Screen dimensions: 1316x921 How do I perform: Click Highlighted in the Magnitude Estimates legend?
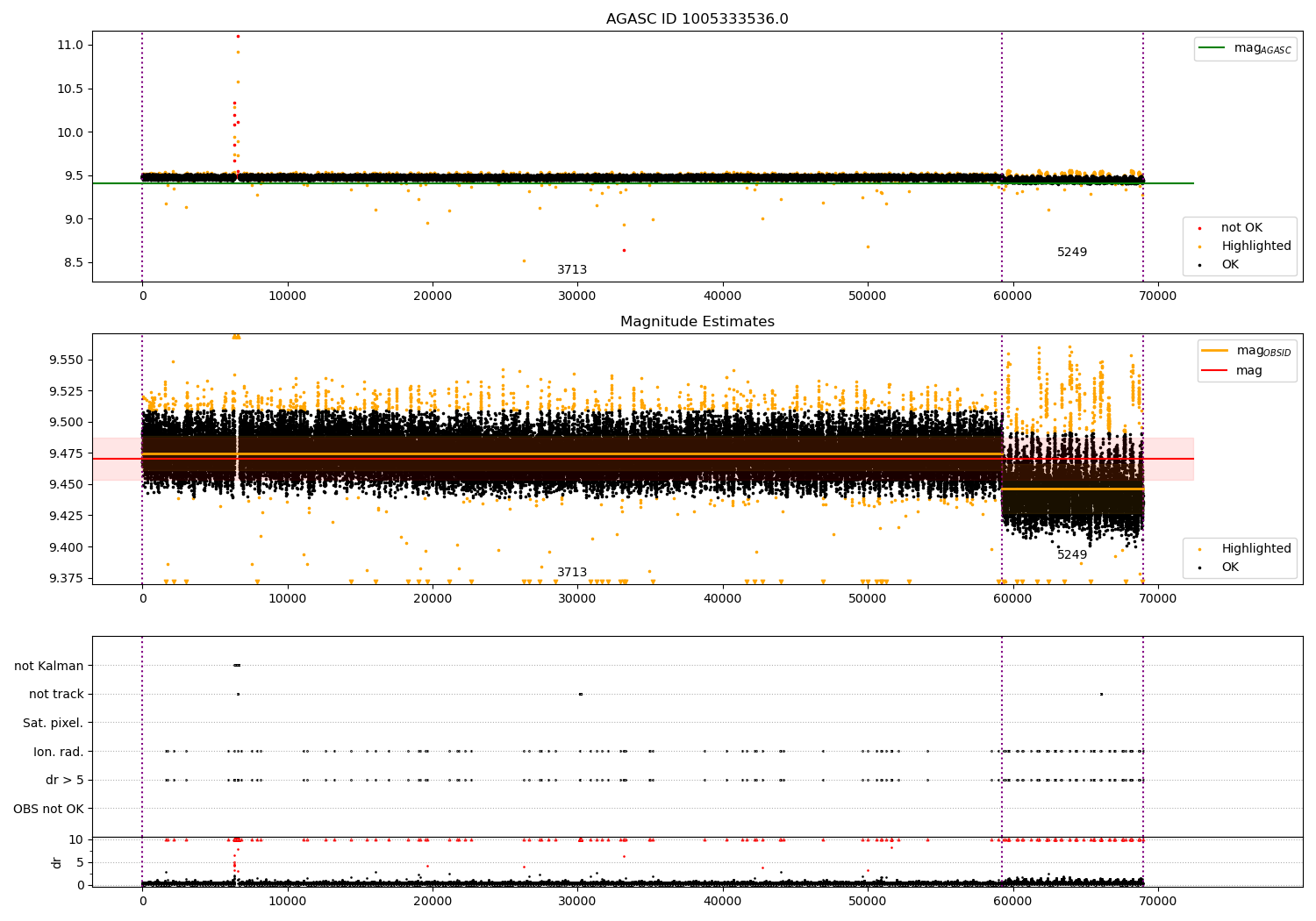(x=1256, y=549)
